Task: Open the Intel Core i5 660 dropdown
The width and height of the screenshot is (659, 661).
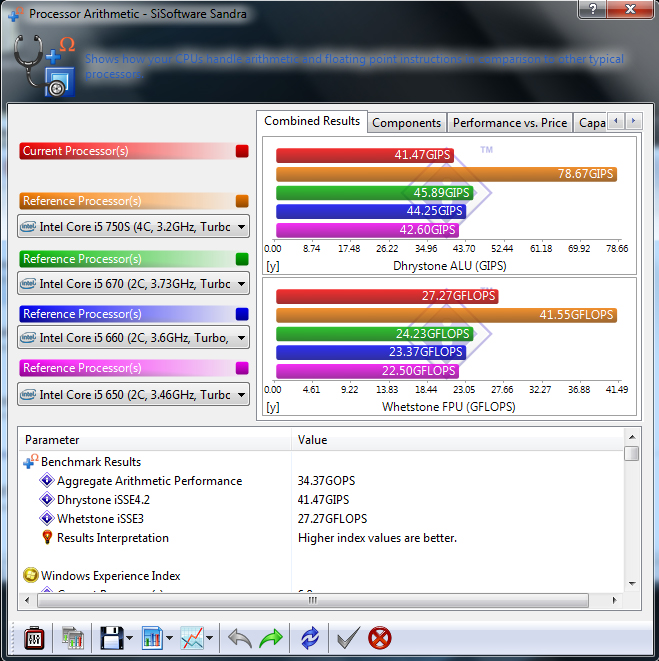Action: pyautogui.click(x=133, y=338)
